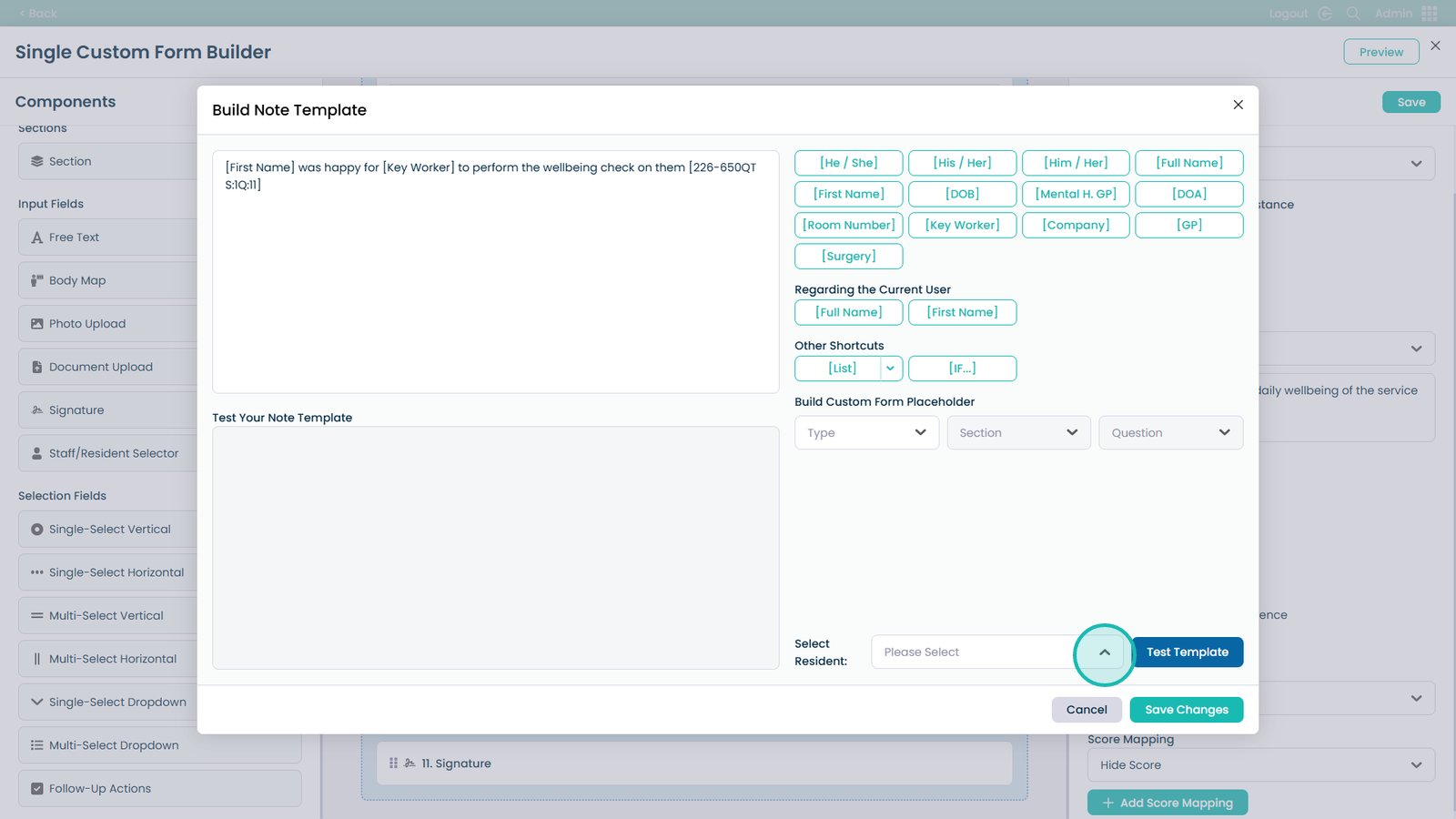Choose the Single-Select Vertical component
Screen dimensions: 1456x819
coord(159,530)
